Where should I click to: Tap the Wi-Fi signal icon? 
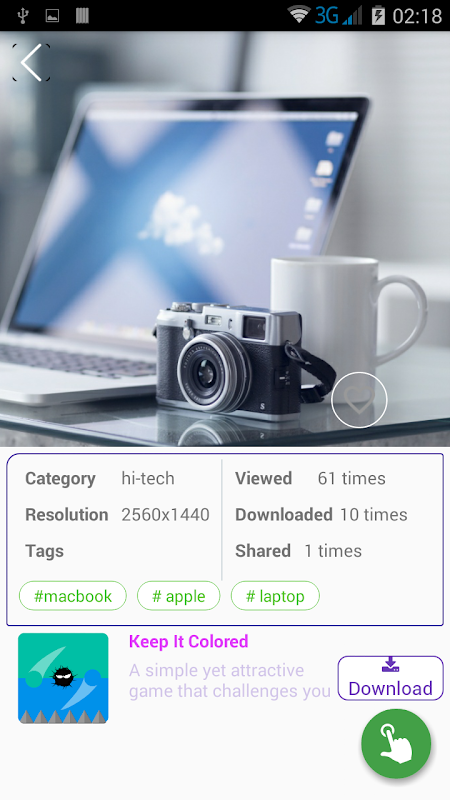coord(299,15)
